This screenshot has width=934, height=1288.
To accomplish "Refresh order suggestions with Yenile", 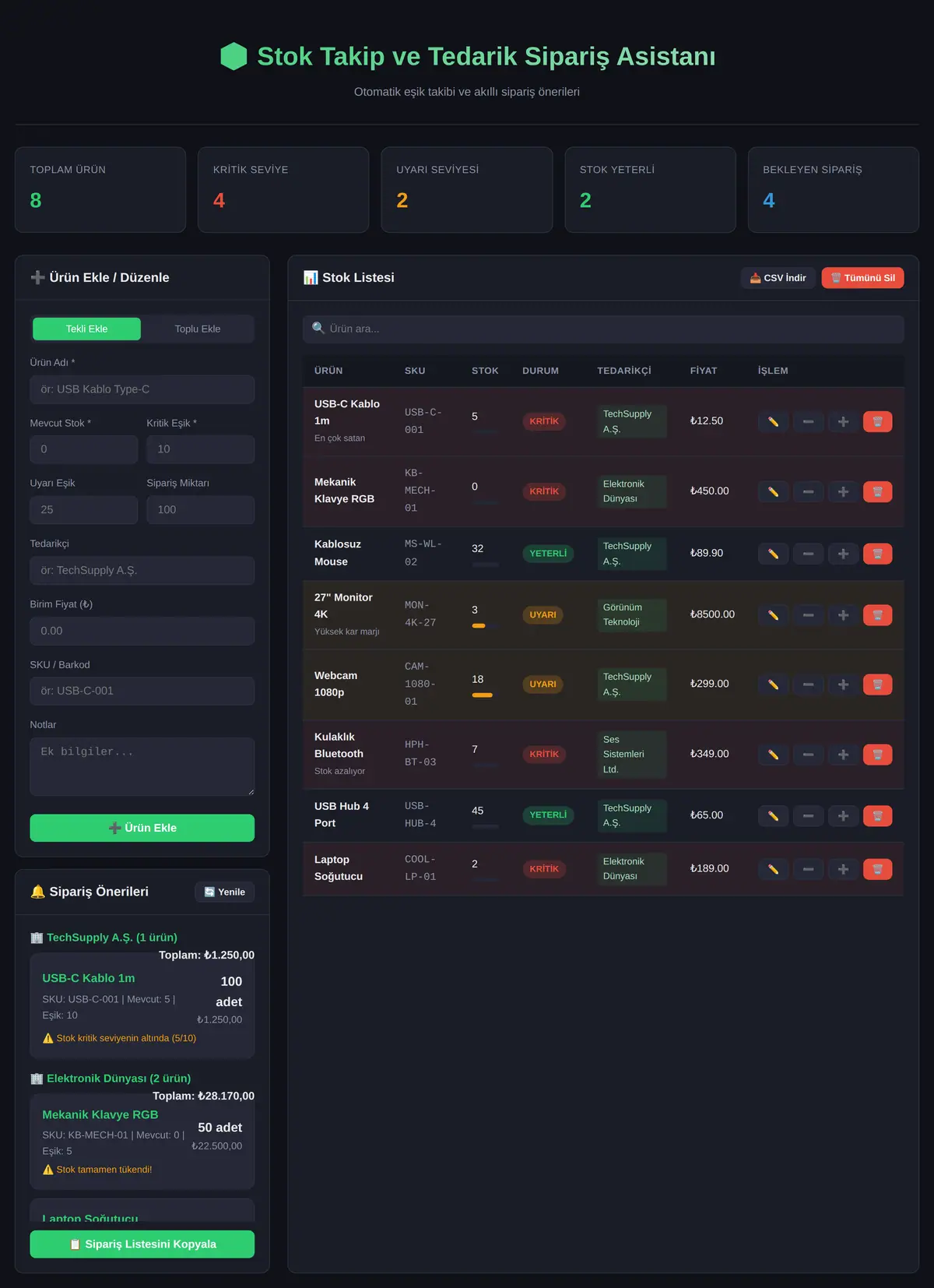I will tap(224, 892).
